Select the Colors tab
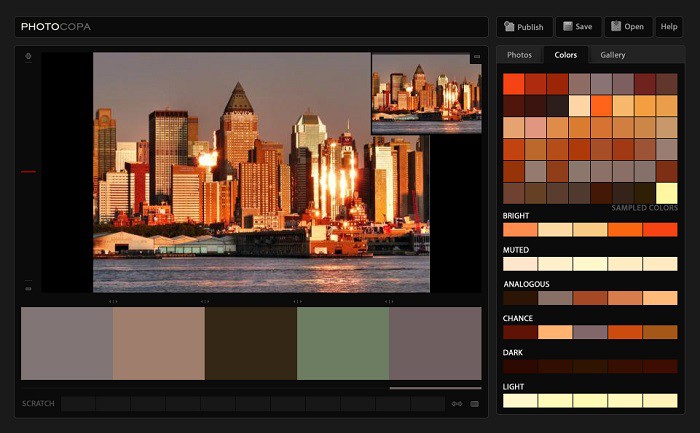This screenshot has width=700, height=433. pos(565,55)
